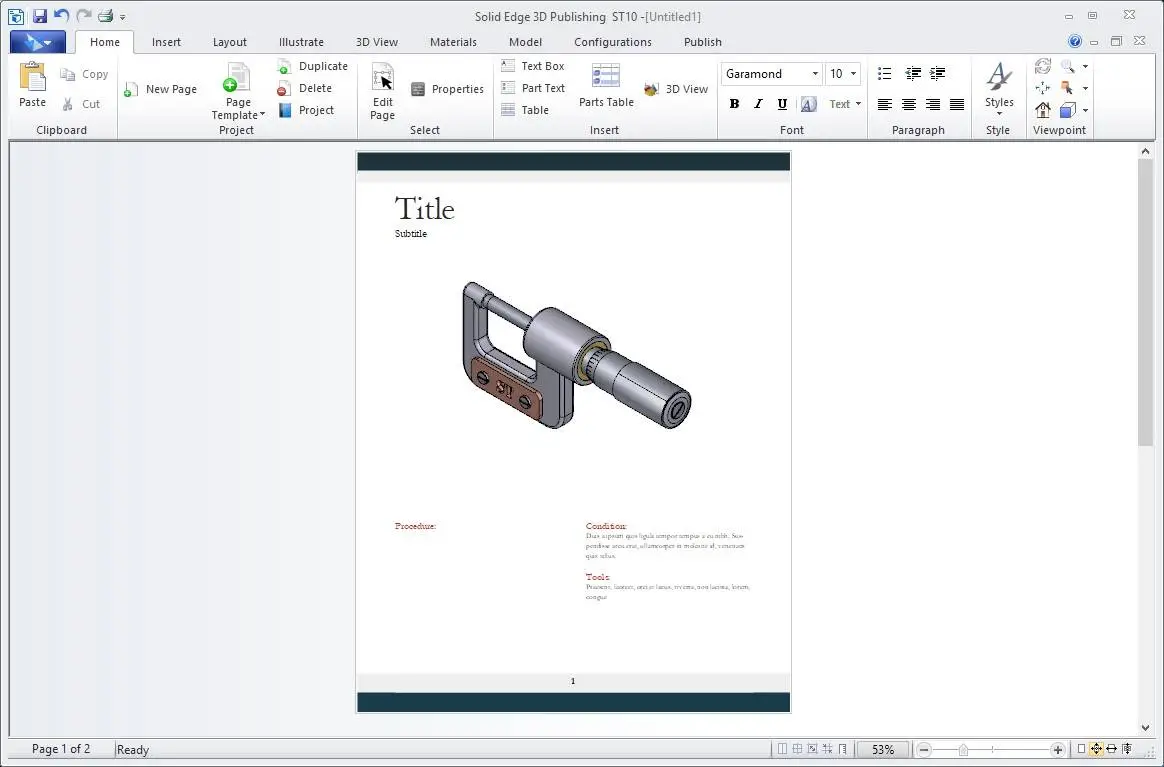Open the Configurations ribbon tab
Image resolution: width=1164 pixels, height=767 pixels.
tap(612, 42)
